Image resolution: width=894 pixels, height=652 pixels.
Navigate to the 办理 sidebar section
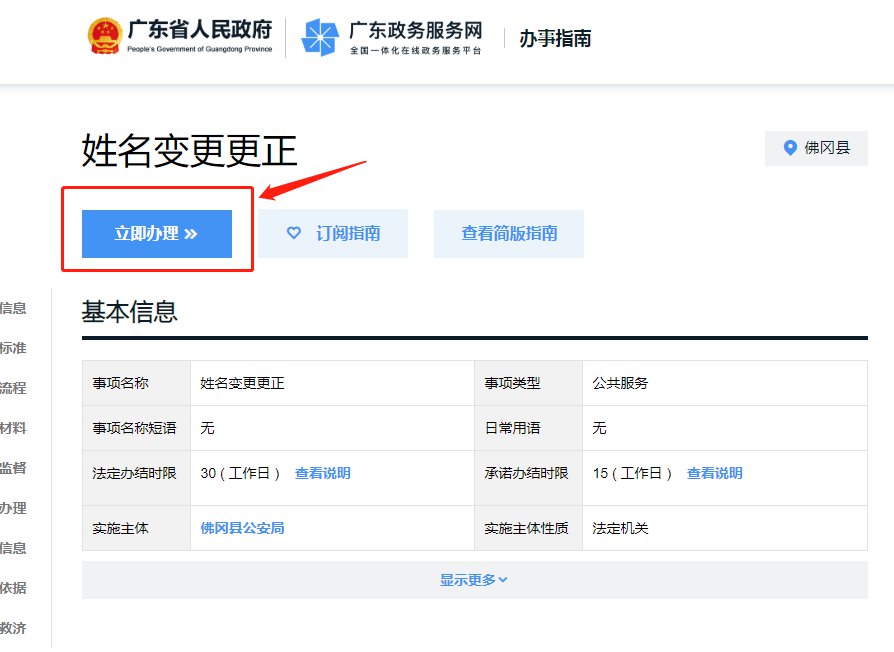point(13,508)
